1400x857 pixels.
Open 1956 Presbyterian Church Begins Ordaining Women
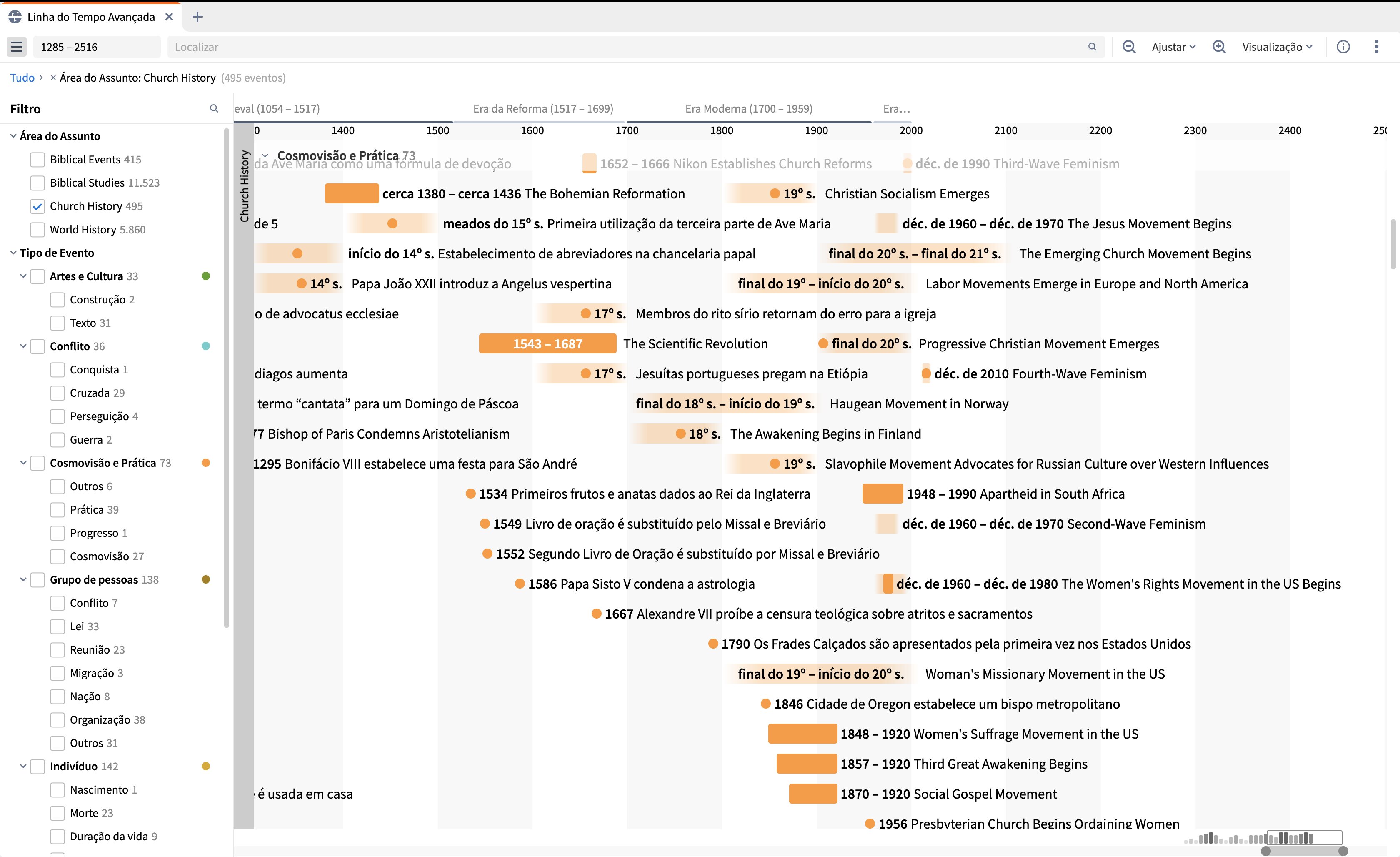coord(1028,824)
